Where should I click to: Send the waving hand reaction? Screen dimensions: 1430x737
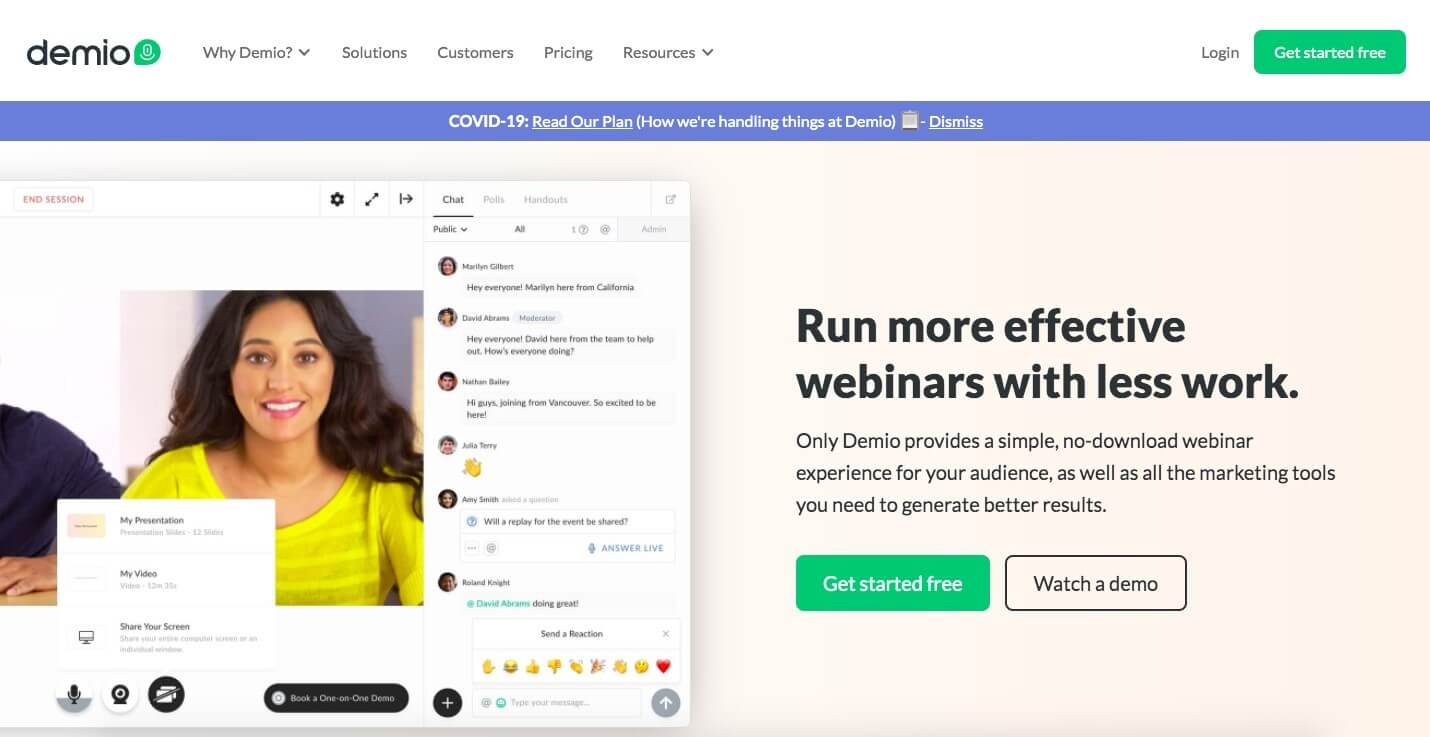click(620, 666)
